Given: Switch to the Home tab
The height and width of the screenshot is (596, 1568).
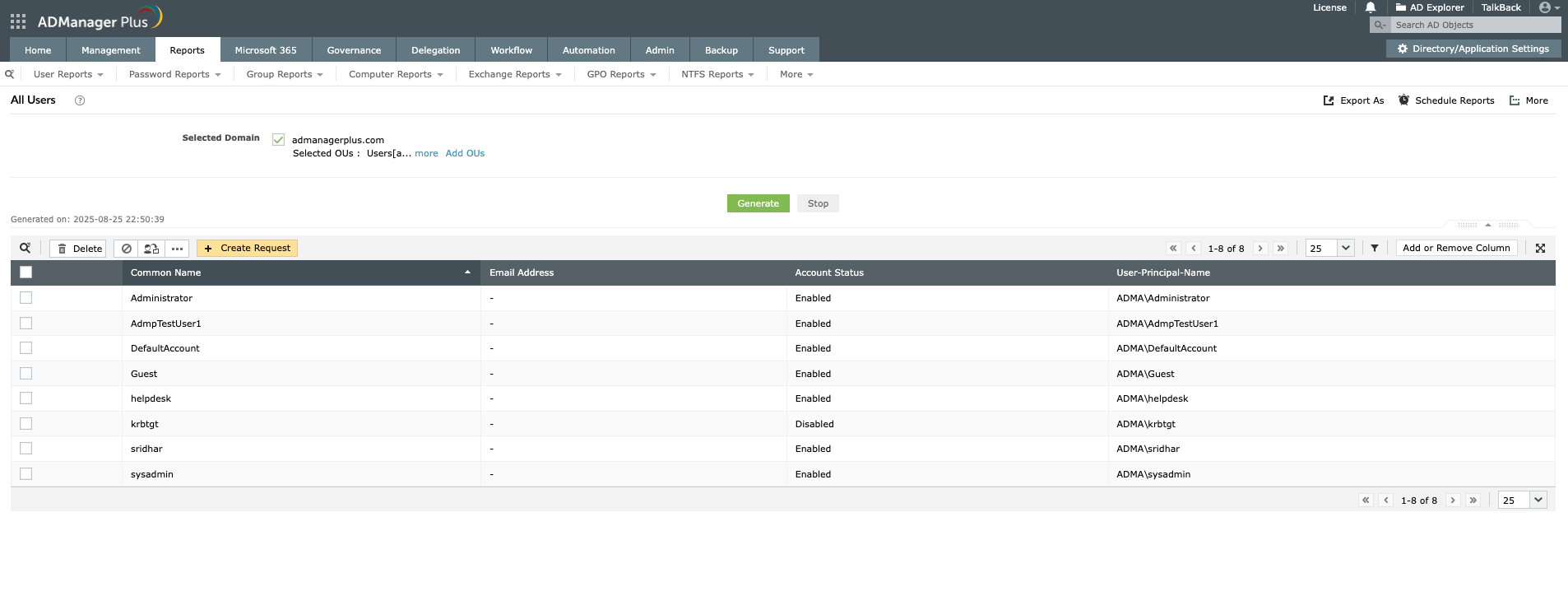Looking at the screenshot, I should [x=38, y=50].
